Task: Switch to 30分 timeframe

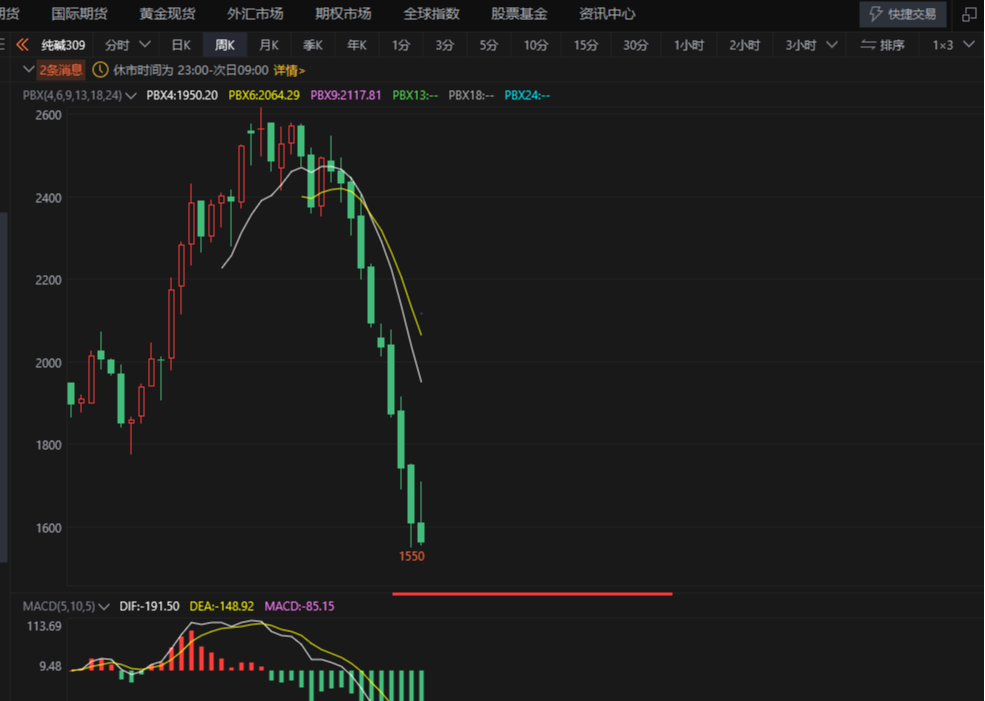Action: pos(635,45)
